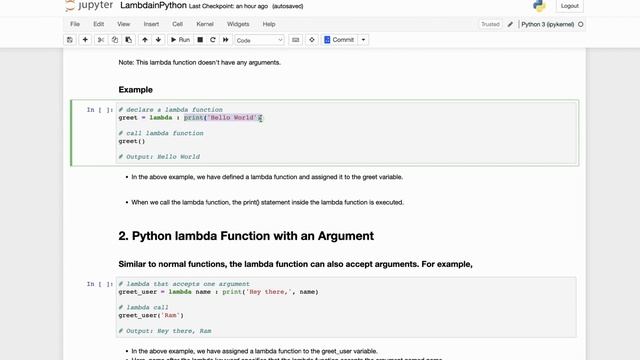Copy selected cells with the copy icon
640x360 pixels.
(115, 40)
